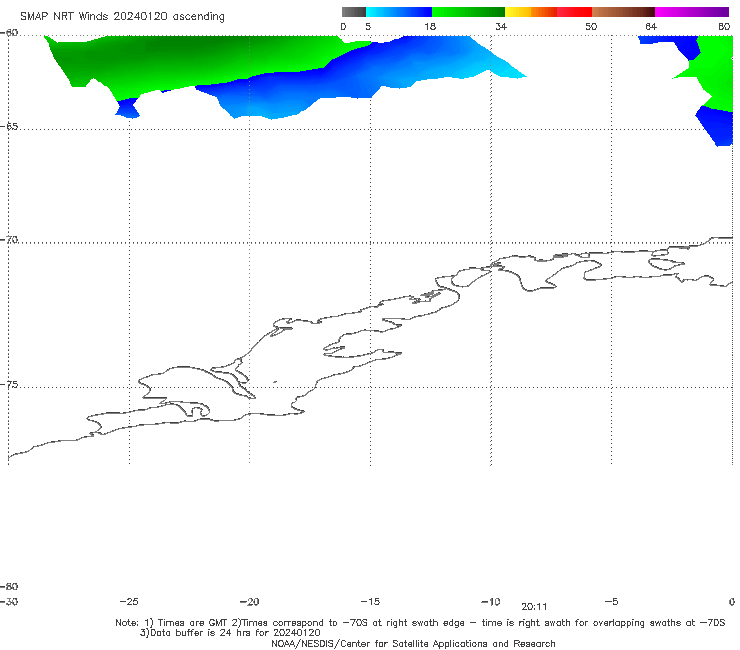The image size is (740, 650).
Task: Click the color bar label "80"
Action: pyautogui.click(x=724, y=26)
